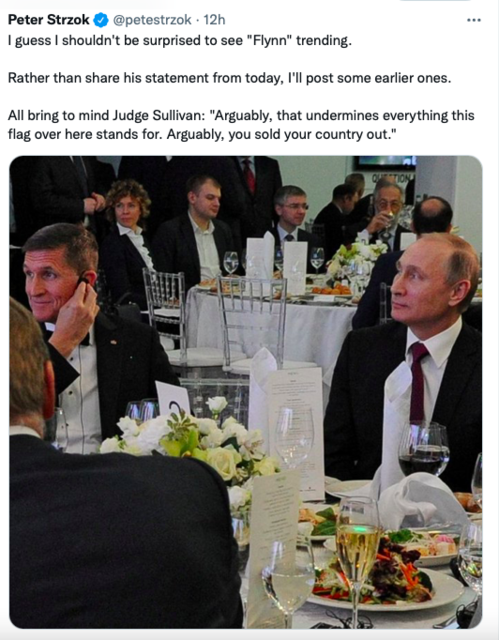Open the tweet via the 12h timestamp
This screenshot has width=499, height=640.
[214, 20]
